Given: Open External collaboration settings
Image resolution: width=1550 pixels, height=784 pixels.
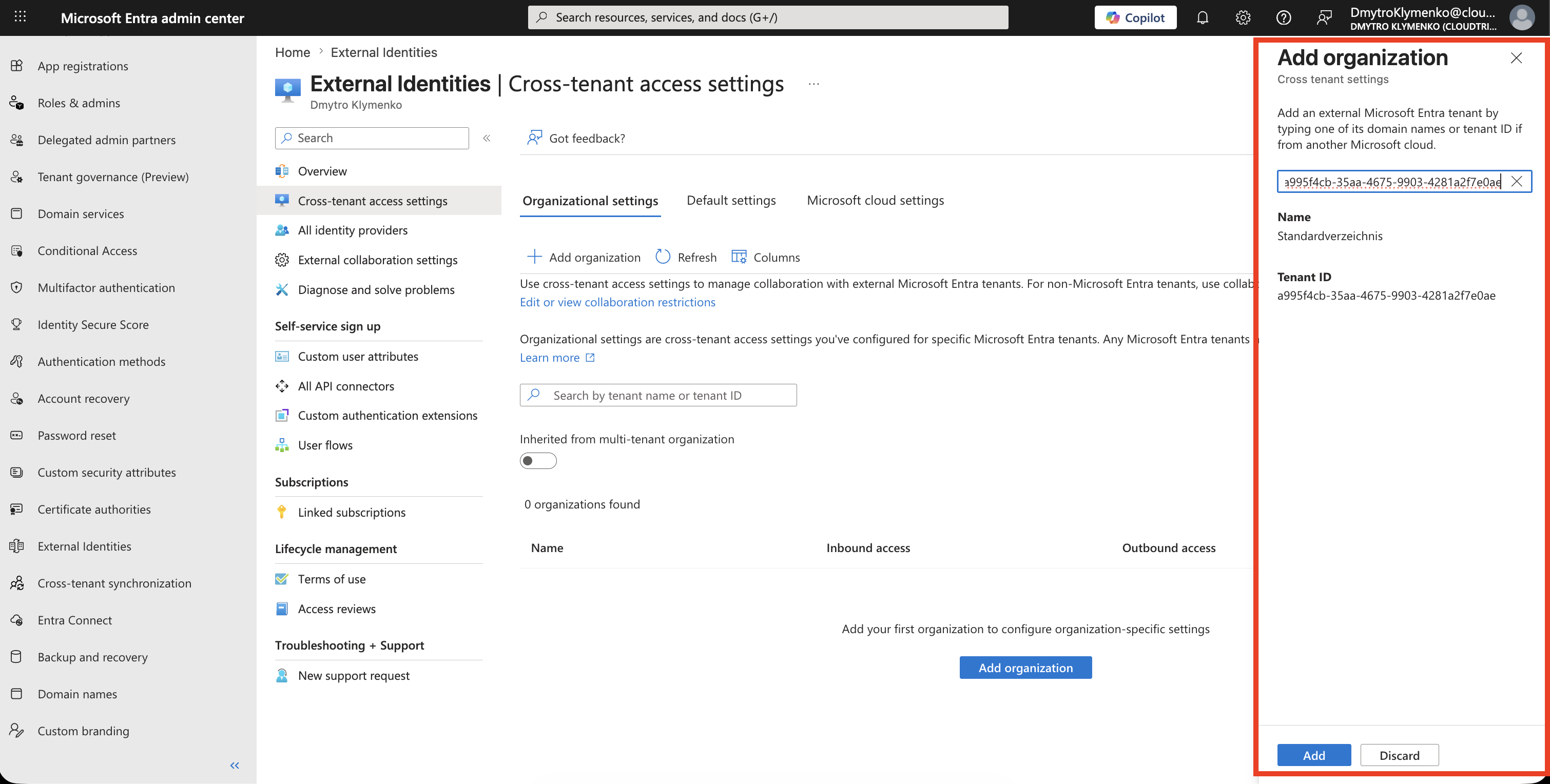Looking at the screenshot, I should 377,260.
